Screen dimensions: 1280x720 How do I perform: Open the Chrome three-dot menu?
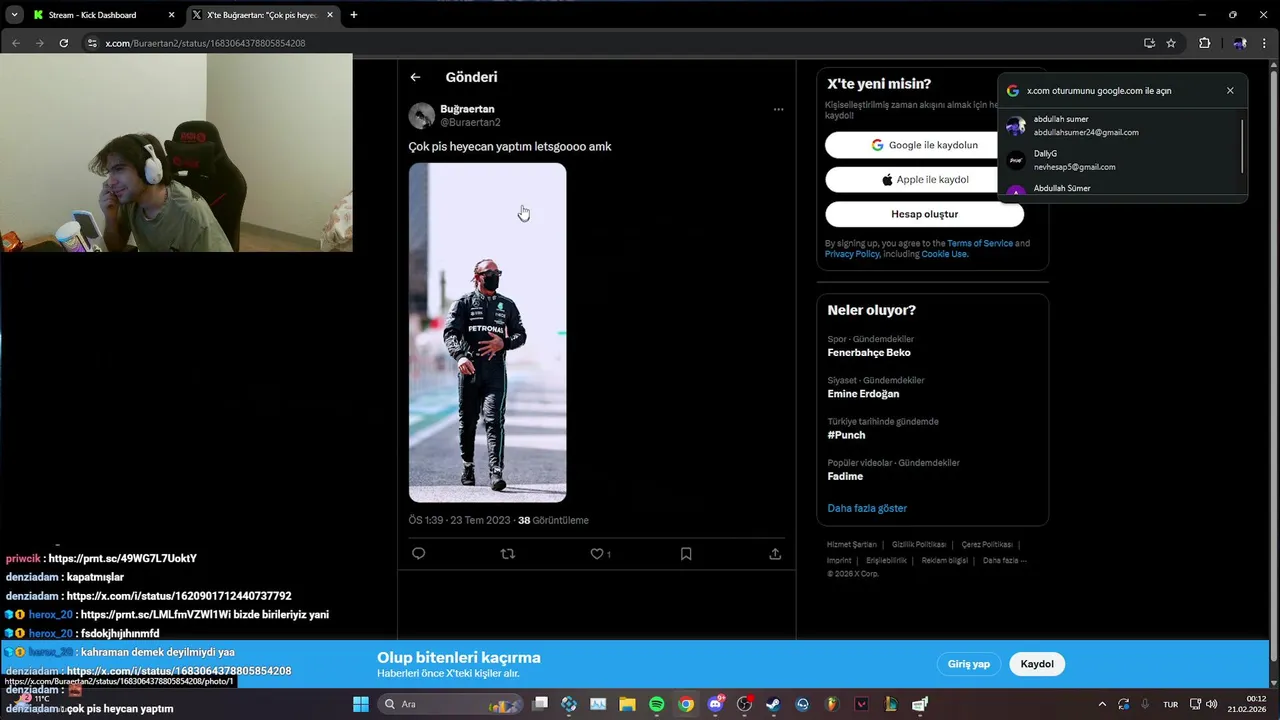click(x=1266, y=43)
